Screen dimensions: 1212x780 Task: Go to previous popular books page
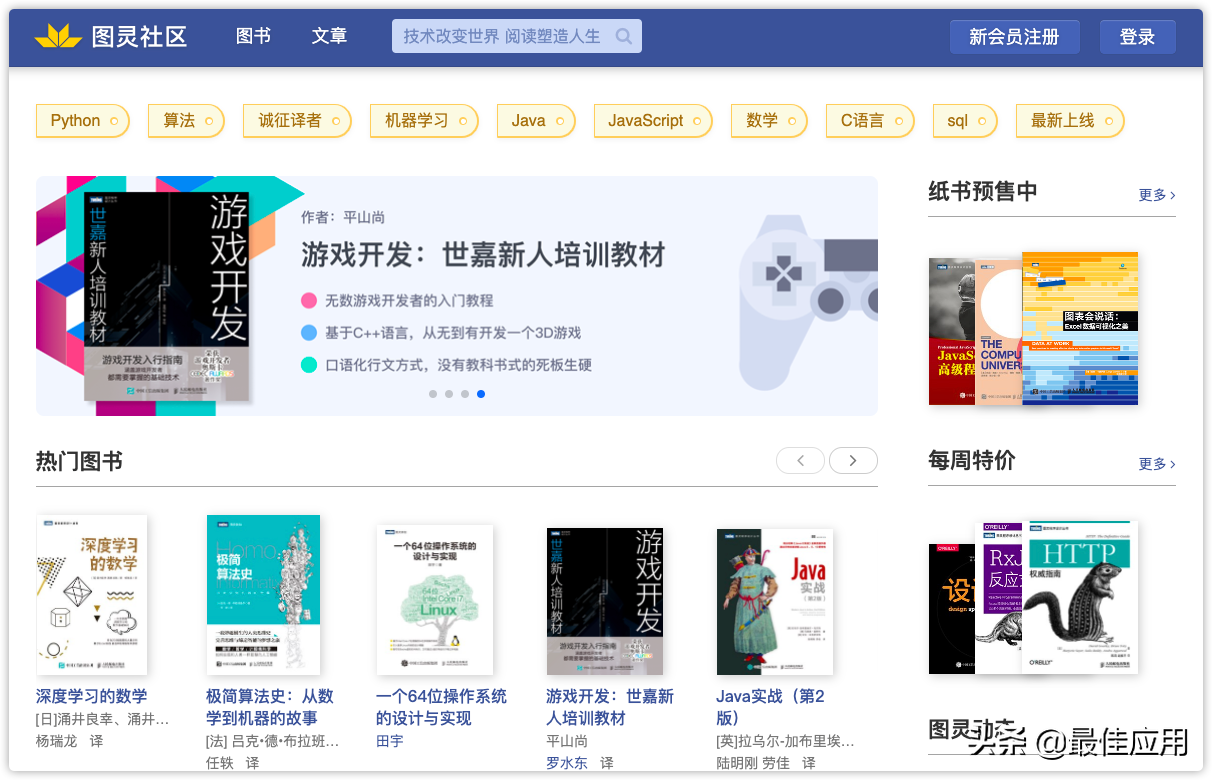point(800,460)
